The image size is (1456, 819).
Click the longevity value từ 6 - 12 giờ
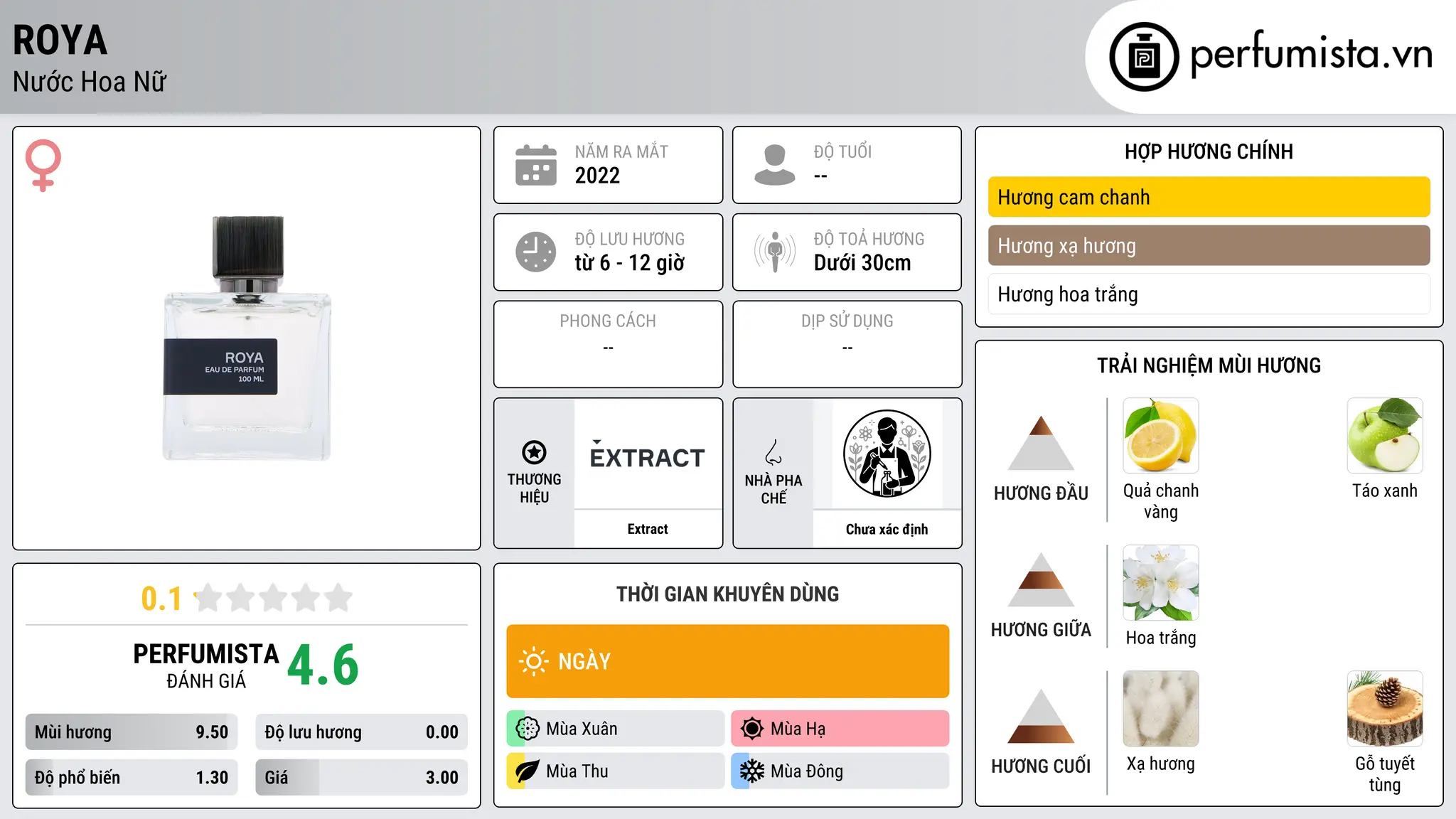(630, 263)
